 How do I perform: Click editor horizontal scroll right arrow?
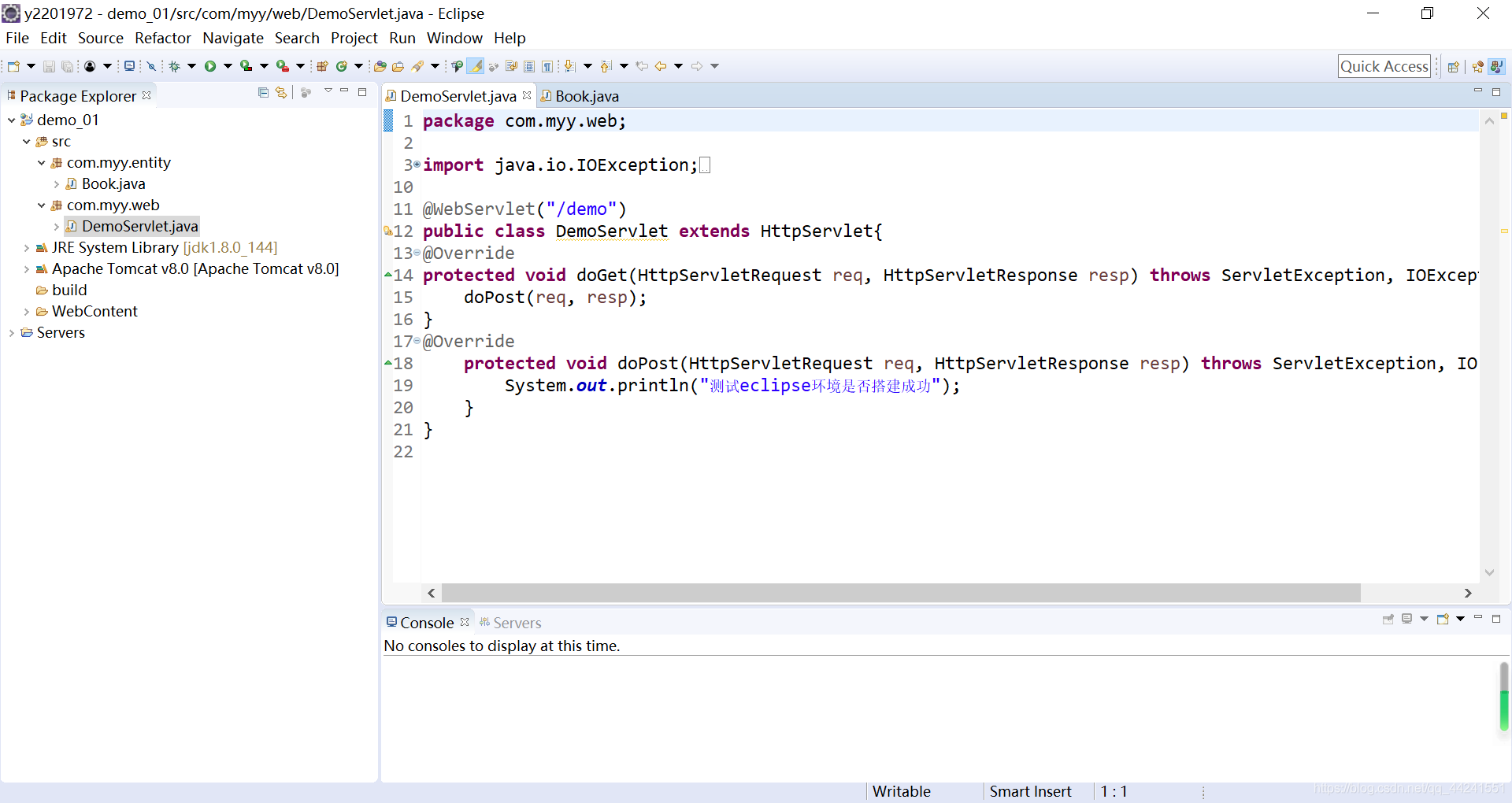[1468, 593]
